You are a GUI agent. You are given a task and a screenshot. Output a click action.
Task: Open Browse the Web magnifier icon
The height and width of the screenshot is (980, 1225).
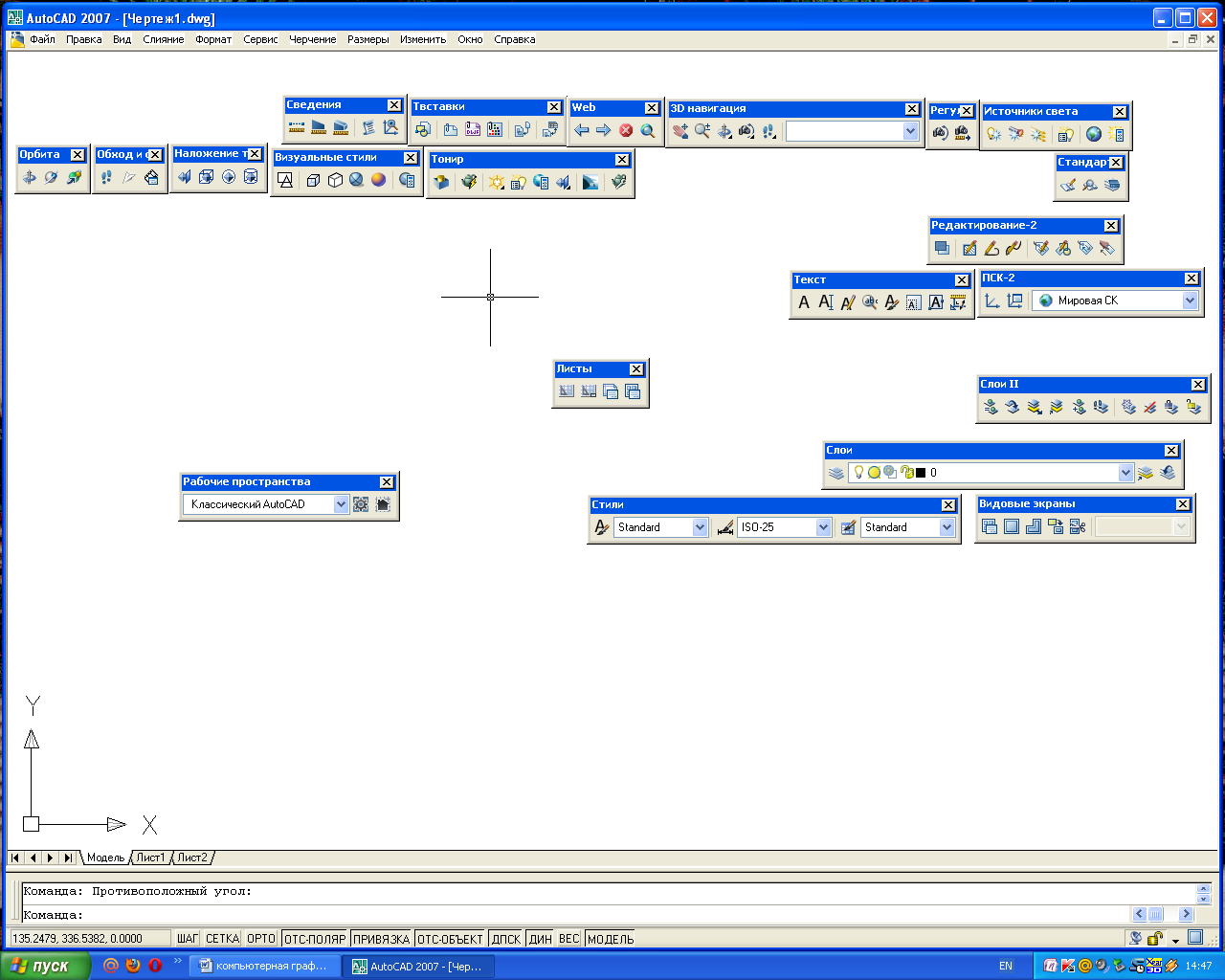click(x=648, y=130)
